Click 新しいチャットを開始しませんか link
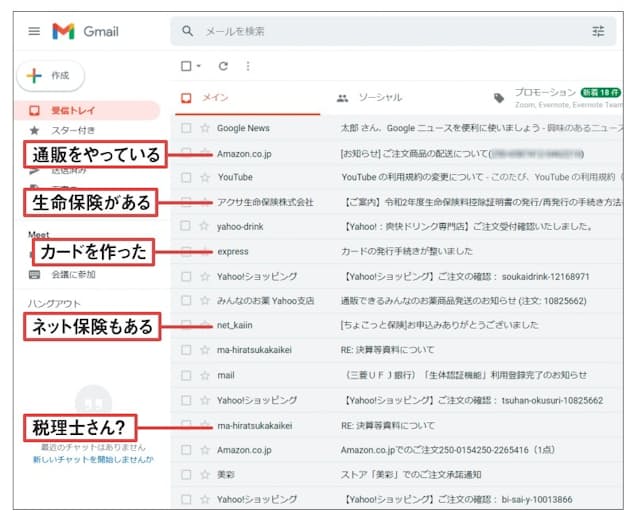 pos(93,460)
